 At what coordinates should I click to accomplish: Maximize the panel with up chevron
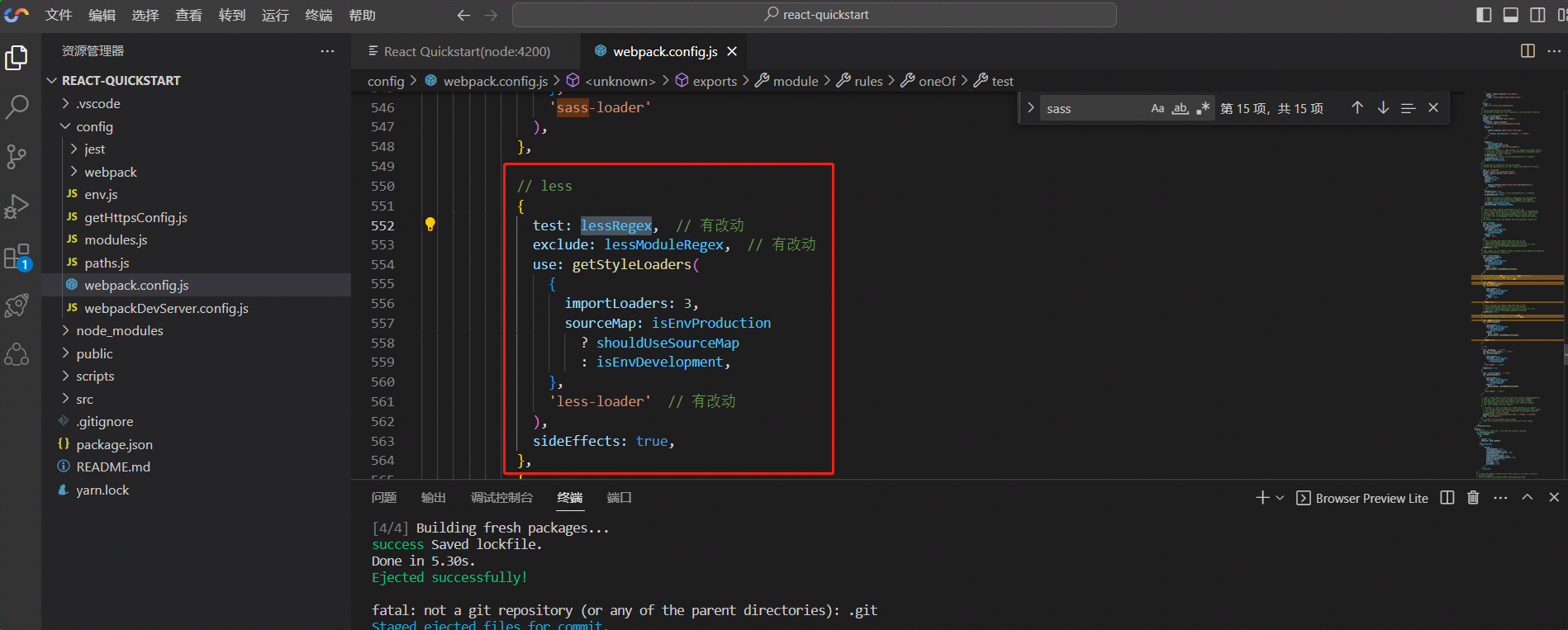1528,497
